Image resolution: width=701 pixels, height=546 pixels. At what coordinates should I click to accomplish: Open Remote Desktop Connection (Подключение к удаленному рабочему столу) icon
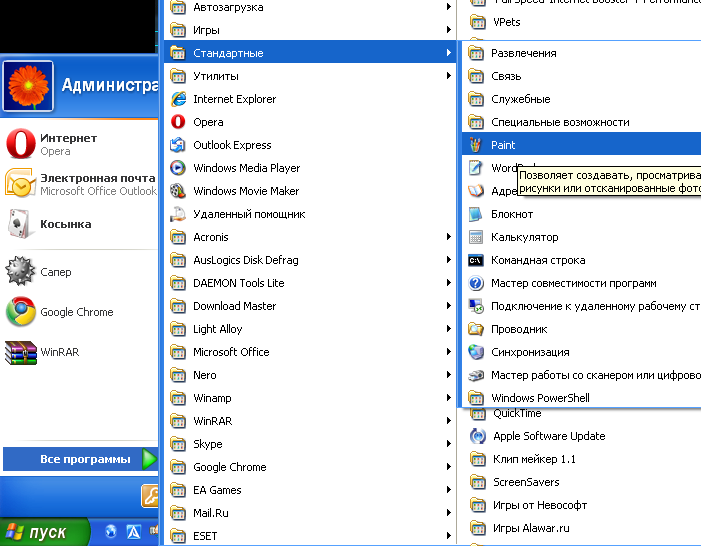476,306
